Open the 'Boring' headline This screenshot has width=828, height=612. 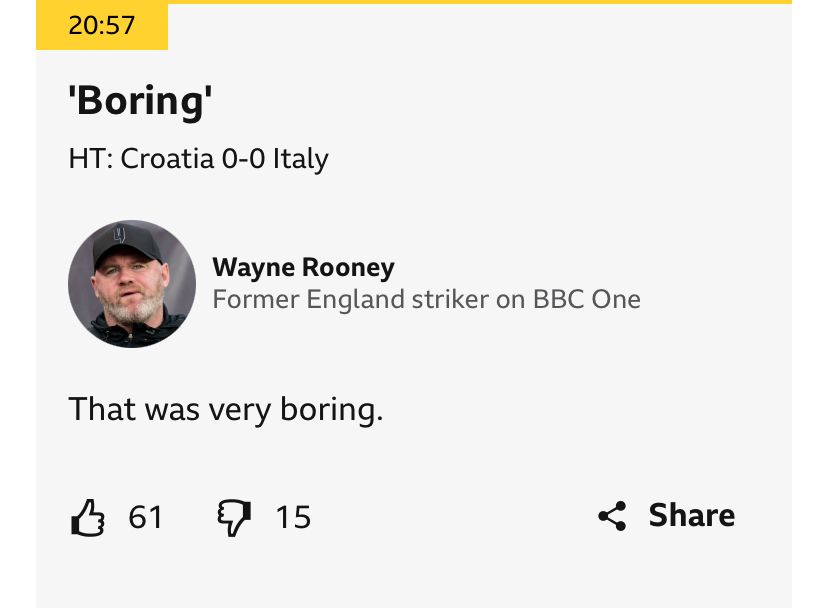140,100
